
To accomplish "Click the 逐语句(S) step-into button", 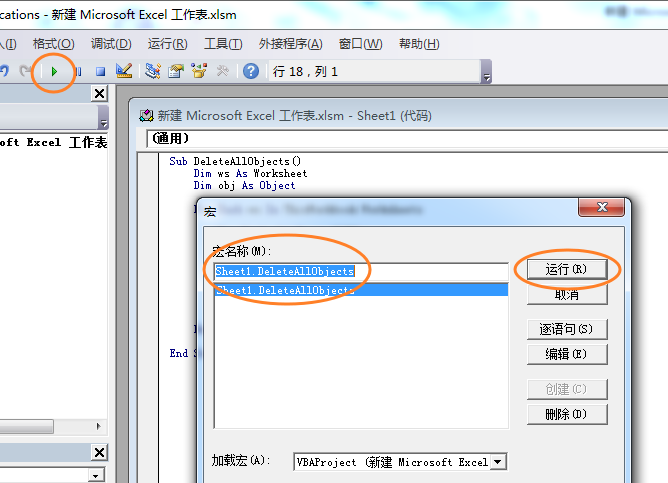I will point(566,329).
